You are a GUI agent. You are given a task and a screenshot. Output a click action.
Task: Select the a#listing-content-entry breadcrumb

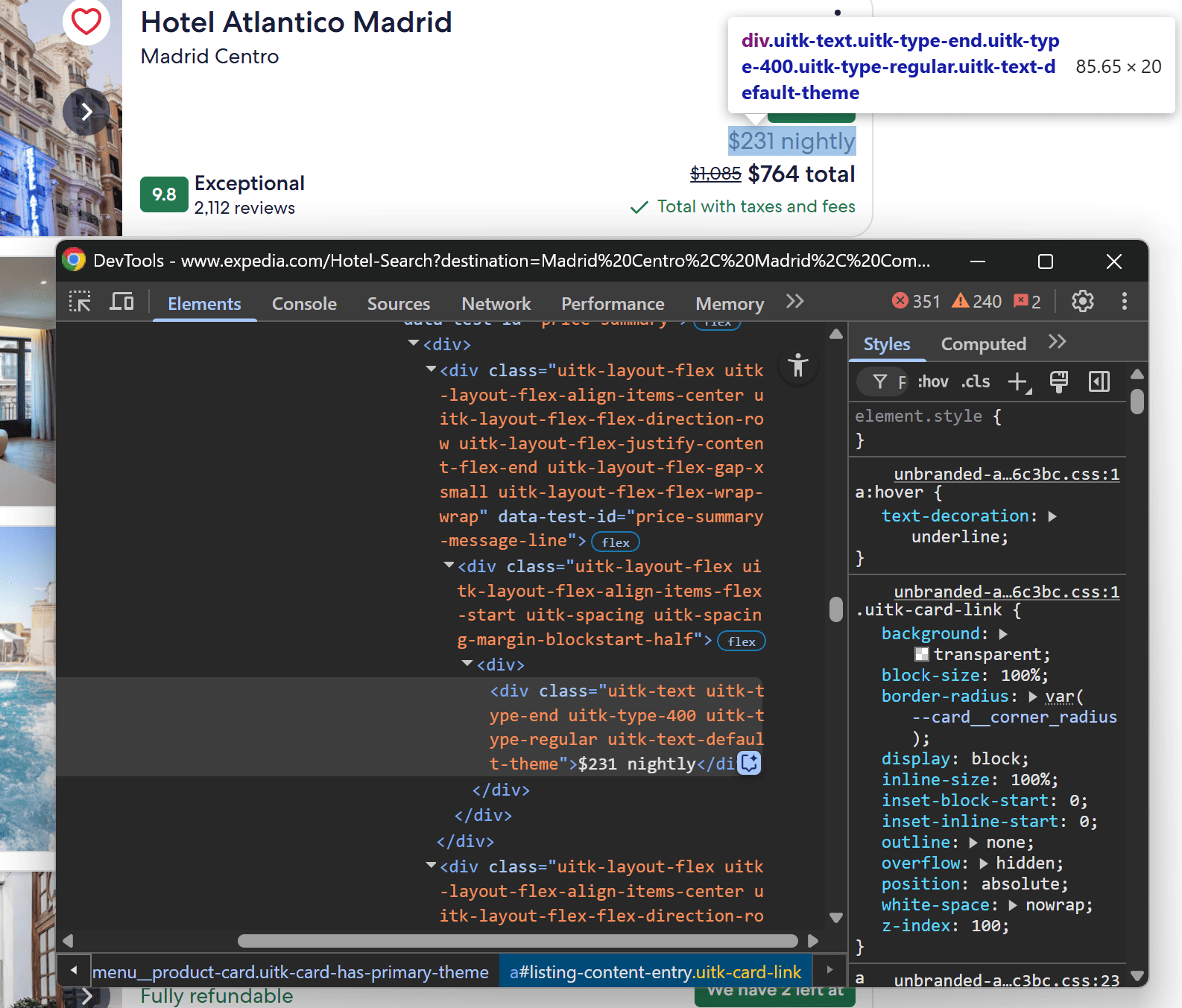(x=655, y=971)
